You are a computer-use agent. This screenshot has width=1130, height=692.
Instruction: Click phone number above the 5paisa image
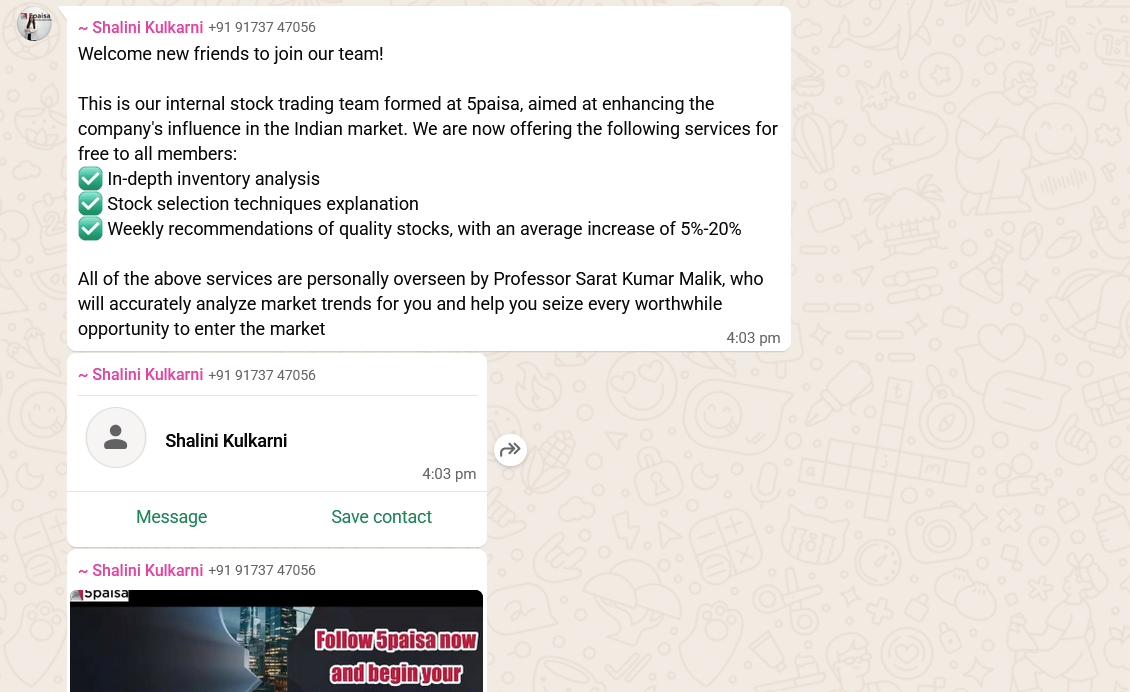point(262,571)
